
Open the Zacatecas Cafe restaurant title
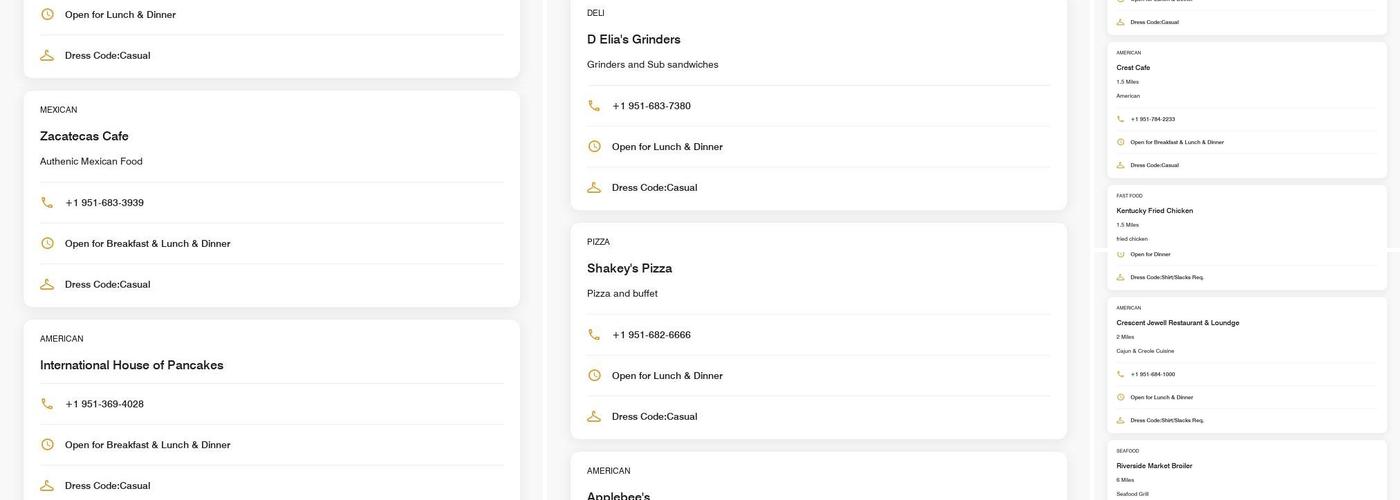[84, 136]
